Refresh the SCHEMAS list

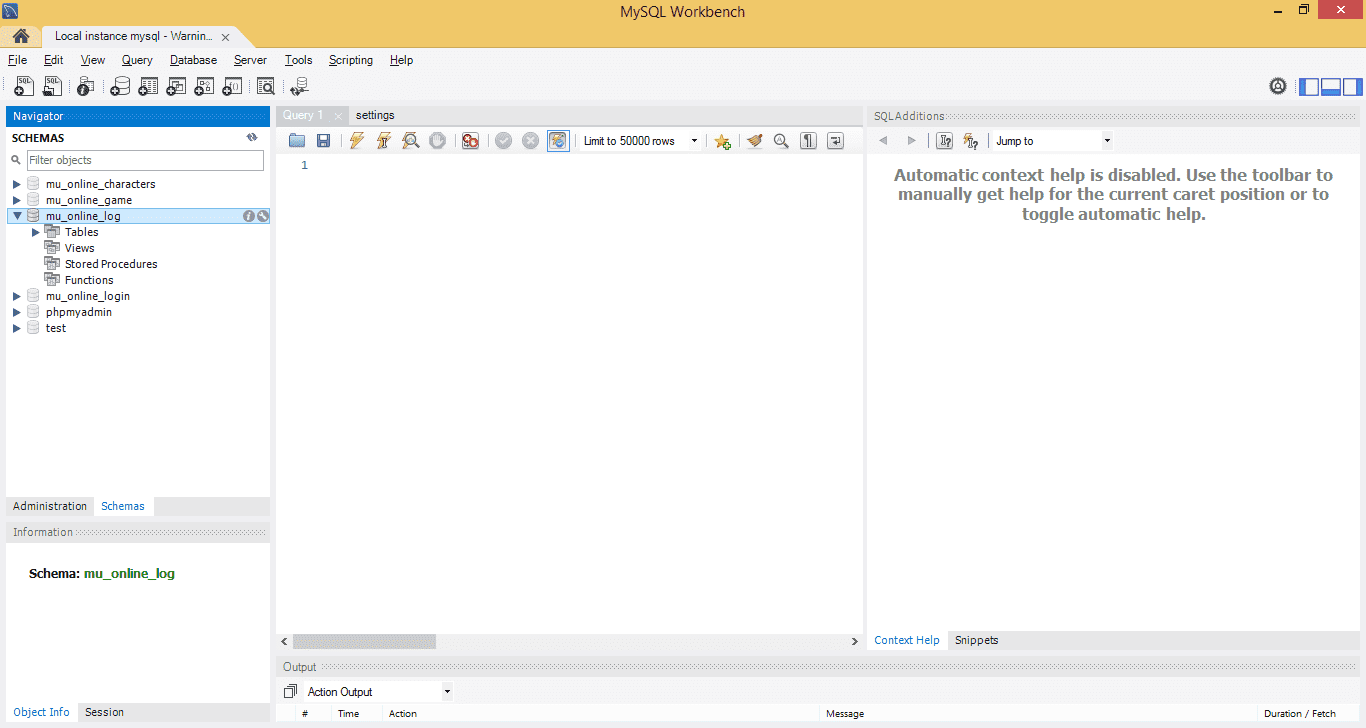coord(252,138)
